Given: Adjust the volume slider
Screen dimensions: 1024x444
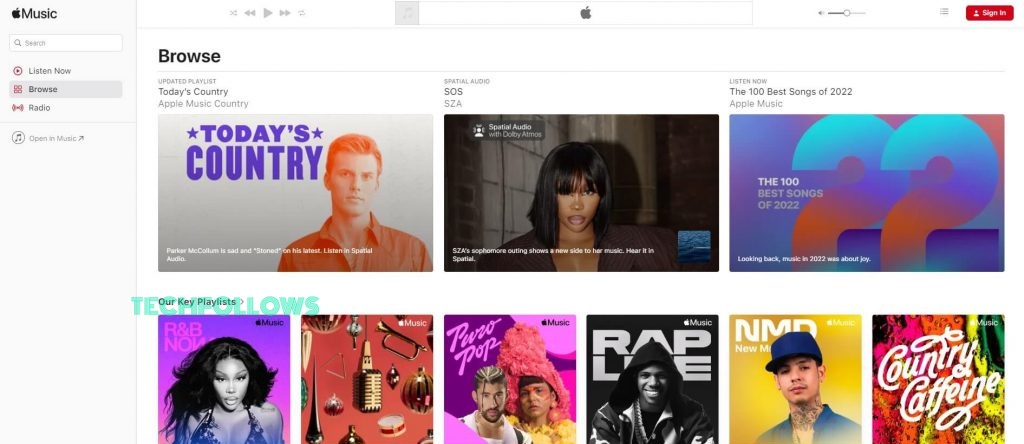Looking at the screenshot, I should [846, 13].
